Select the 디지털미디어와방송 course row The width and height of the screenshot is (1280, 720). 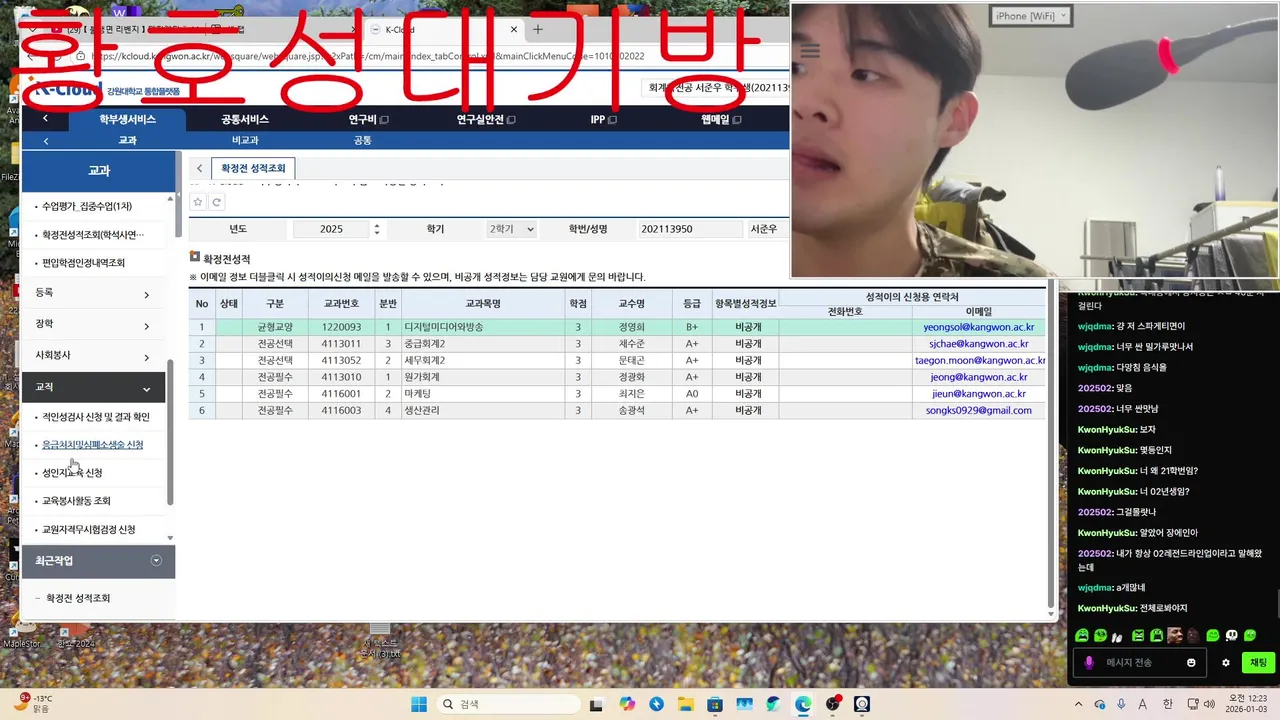[x=618, y=327]
